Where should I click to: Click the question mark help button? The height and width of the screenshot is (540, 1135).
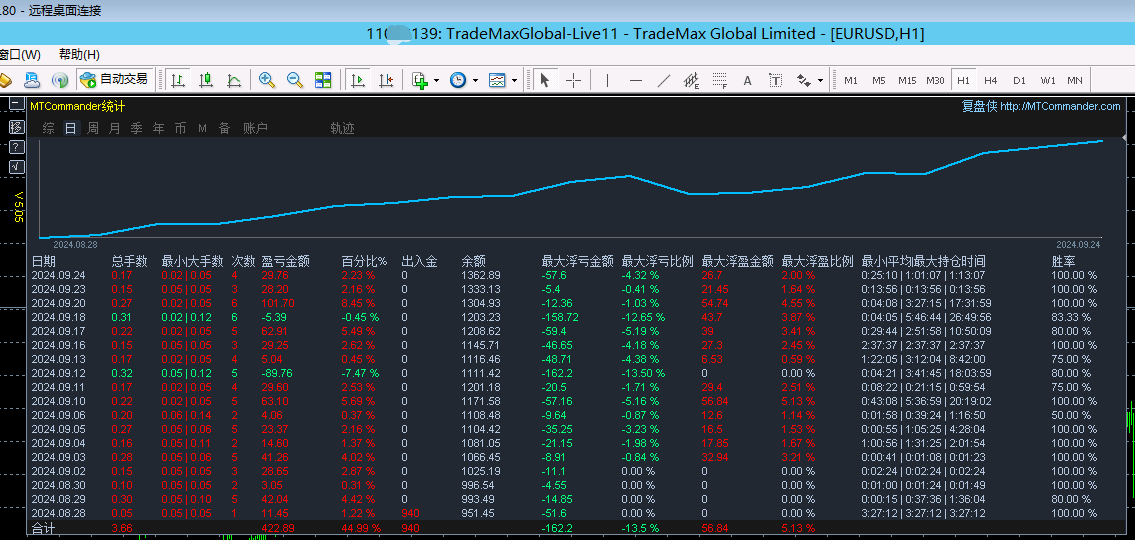click(x=16, y=147)
